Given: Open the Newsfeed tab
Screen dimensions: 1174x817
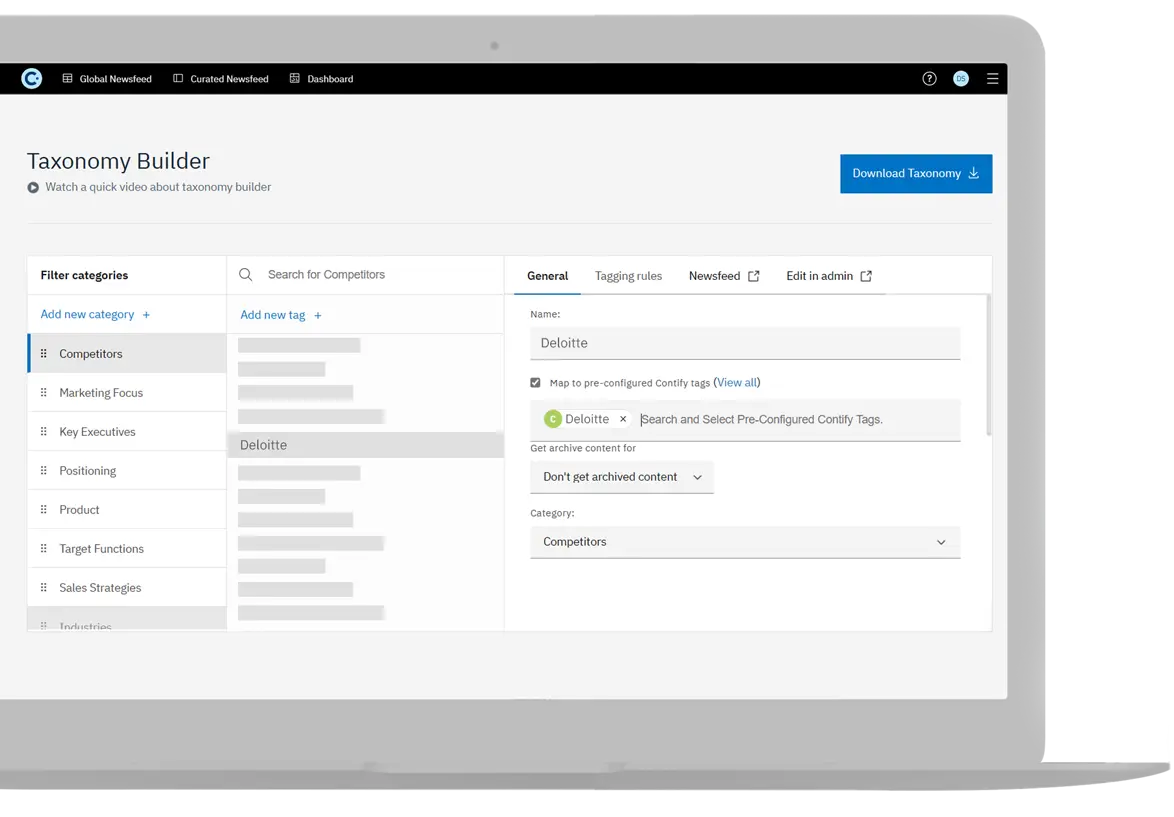Looking at the screenshot, I should (724, 276).
